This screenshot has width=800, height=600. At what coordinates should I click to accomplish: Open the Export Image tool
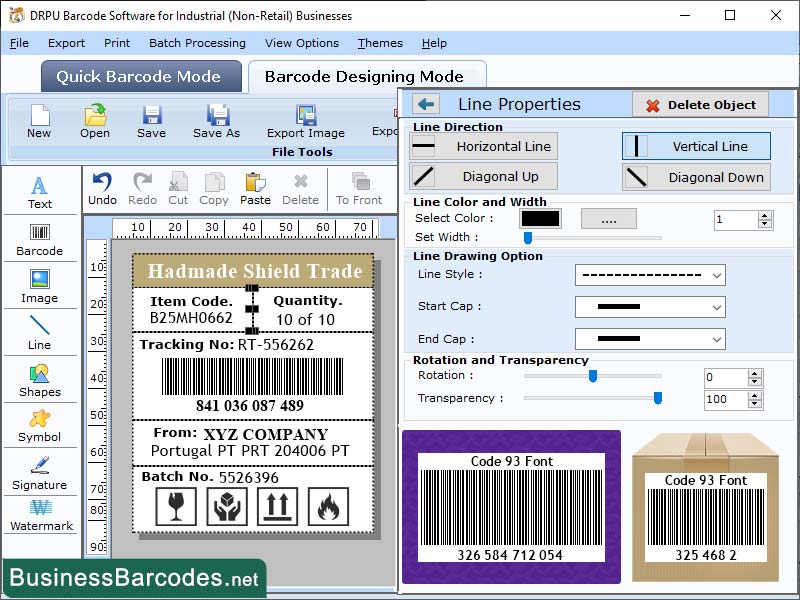305,122
